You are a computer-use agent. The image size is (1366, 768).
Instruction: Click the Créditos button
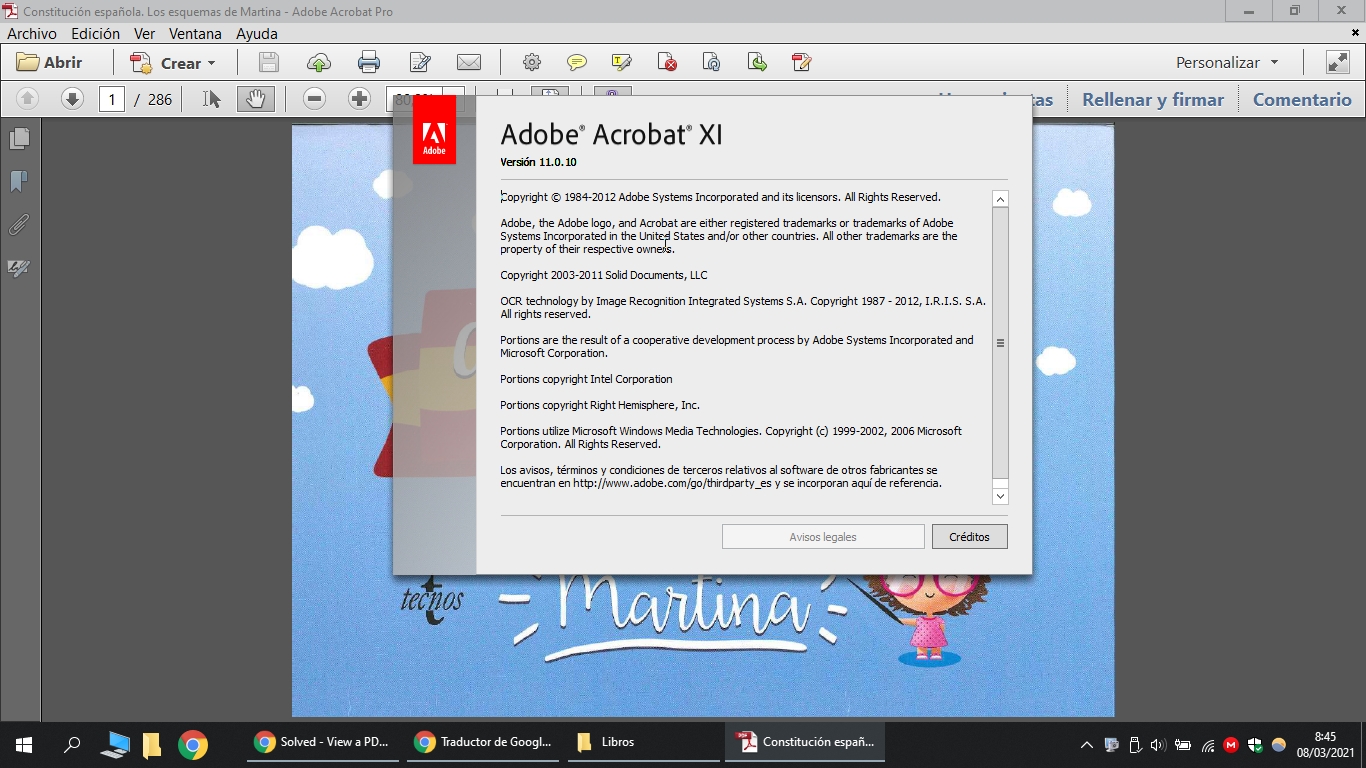(x=969, y=537)
